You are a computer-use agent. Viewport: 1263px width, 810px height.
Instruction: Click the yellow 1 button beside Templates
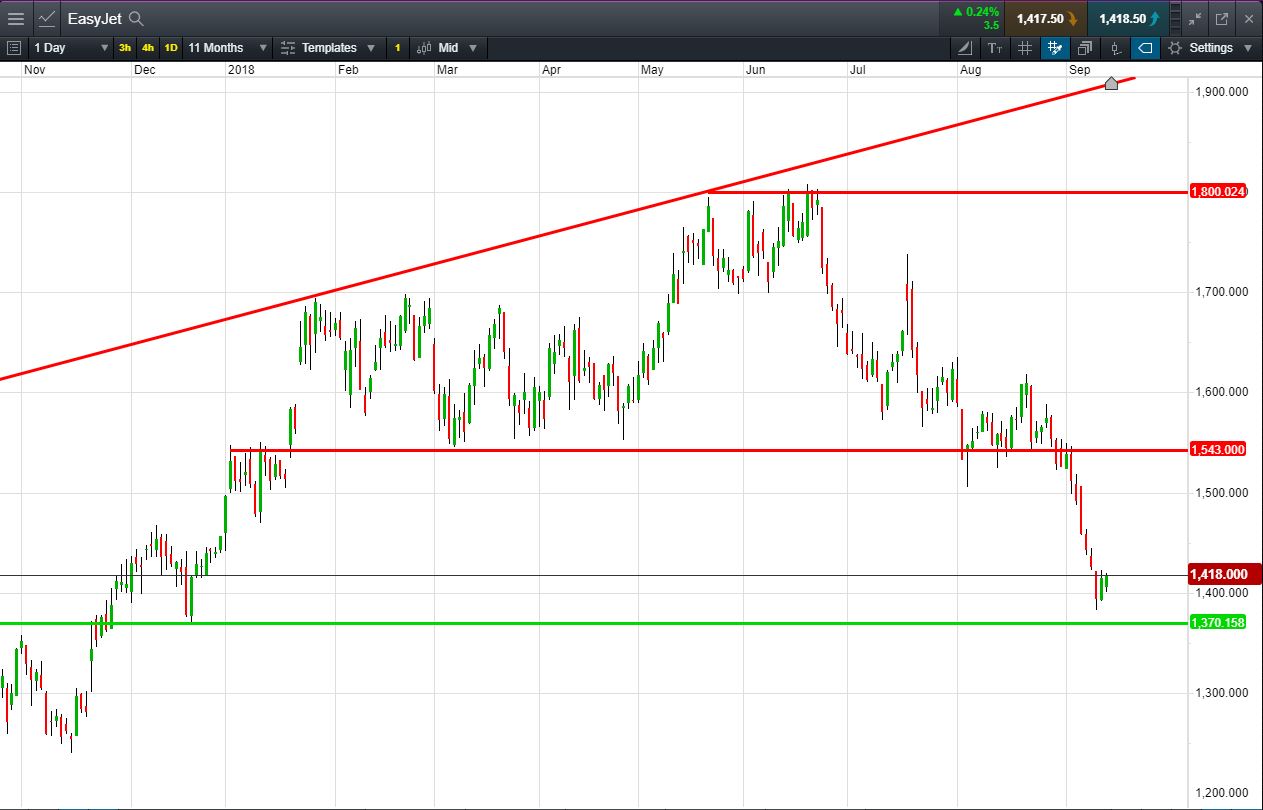click(397, 47)
